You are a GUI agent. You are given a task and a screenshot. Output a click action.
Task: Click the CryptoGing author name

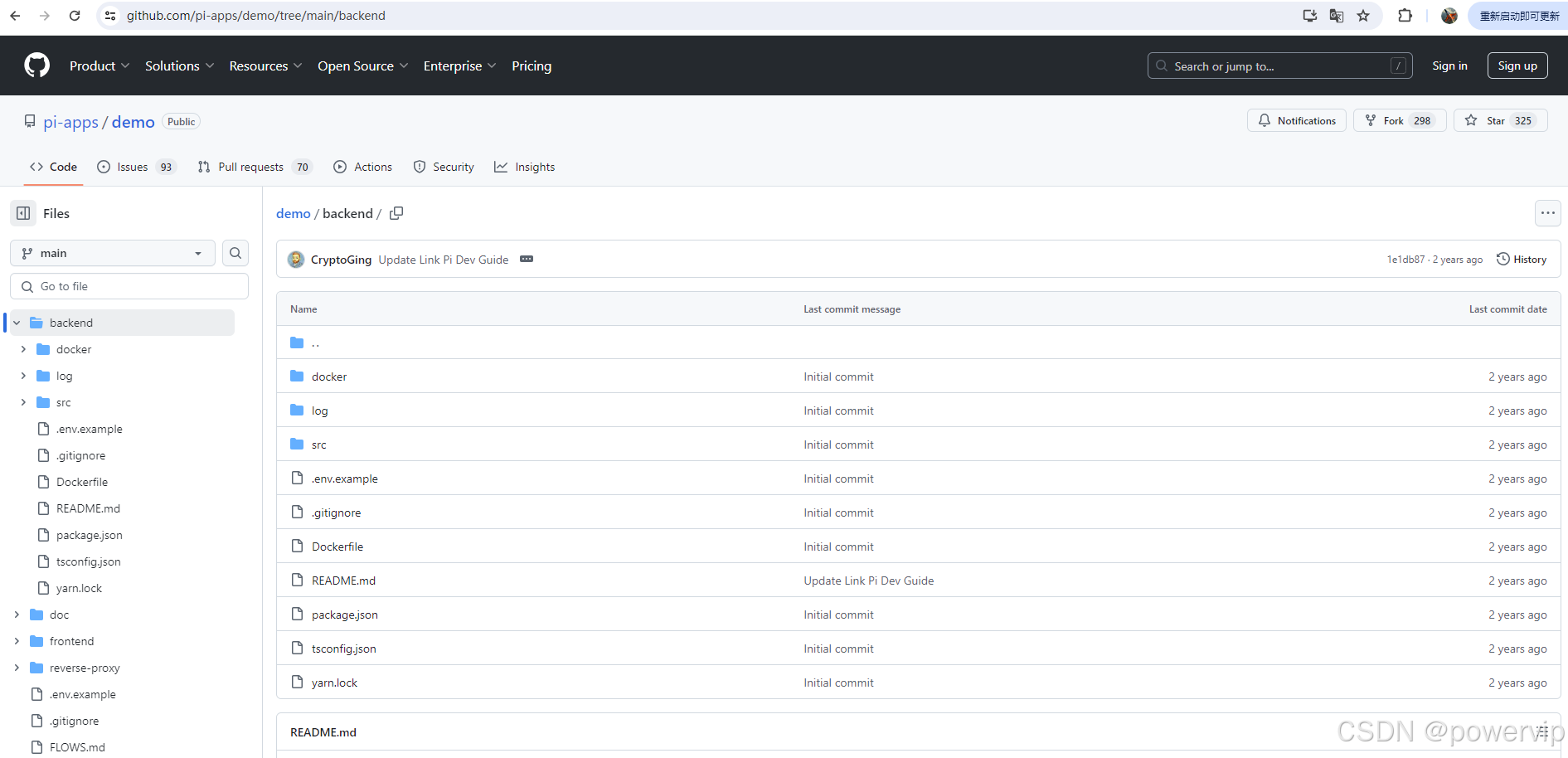(x=342, y=260)
